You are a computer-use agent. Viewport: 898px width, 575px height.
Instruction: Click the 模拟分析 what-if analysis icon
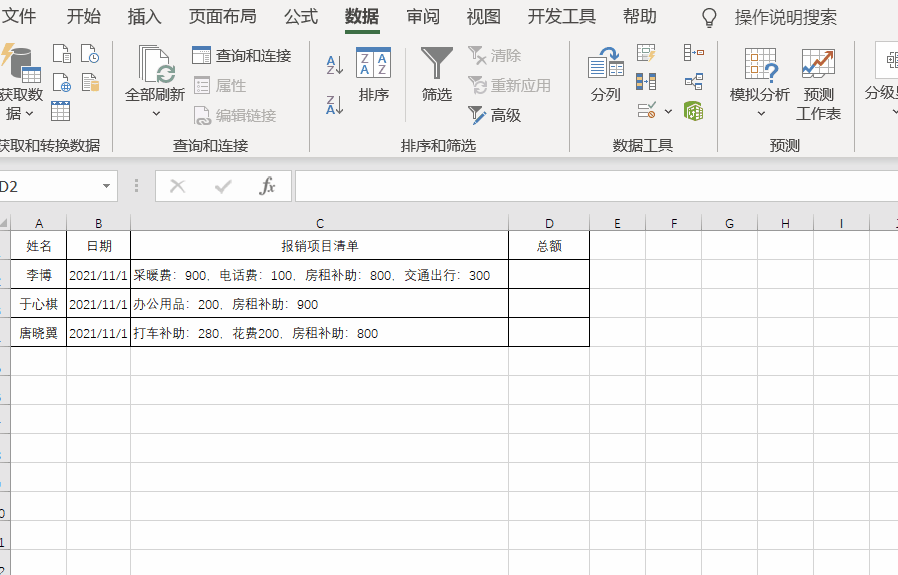761,64
